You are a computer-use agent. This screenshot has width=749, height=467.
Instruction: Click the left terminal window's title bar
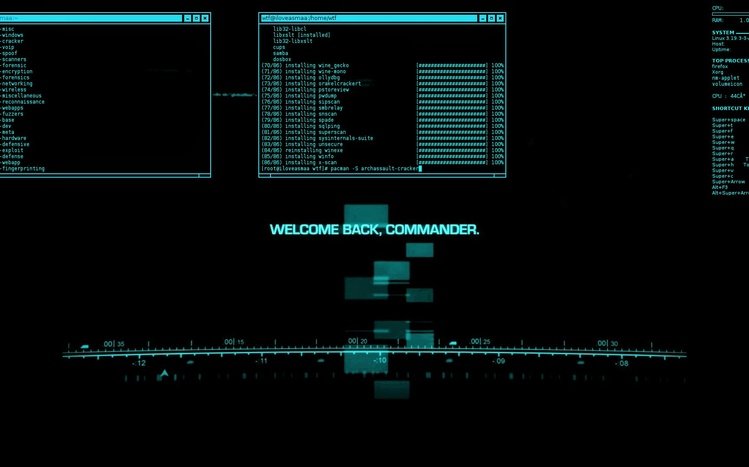[x=91, y=18]
